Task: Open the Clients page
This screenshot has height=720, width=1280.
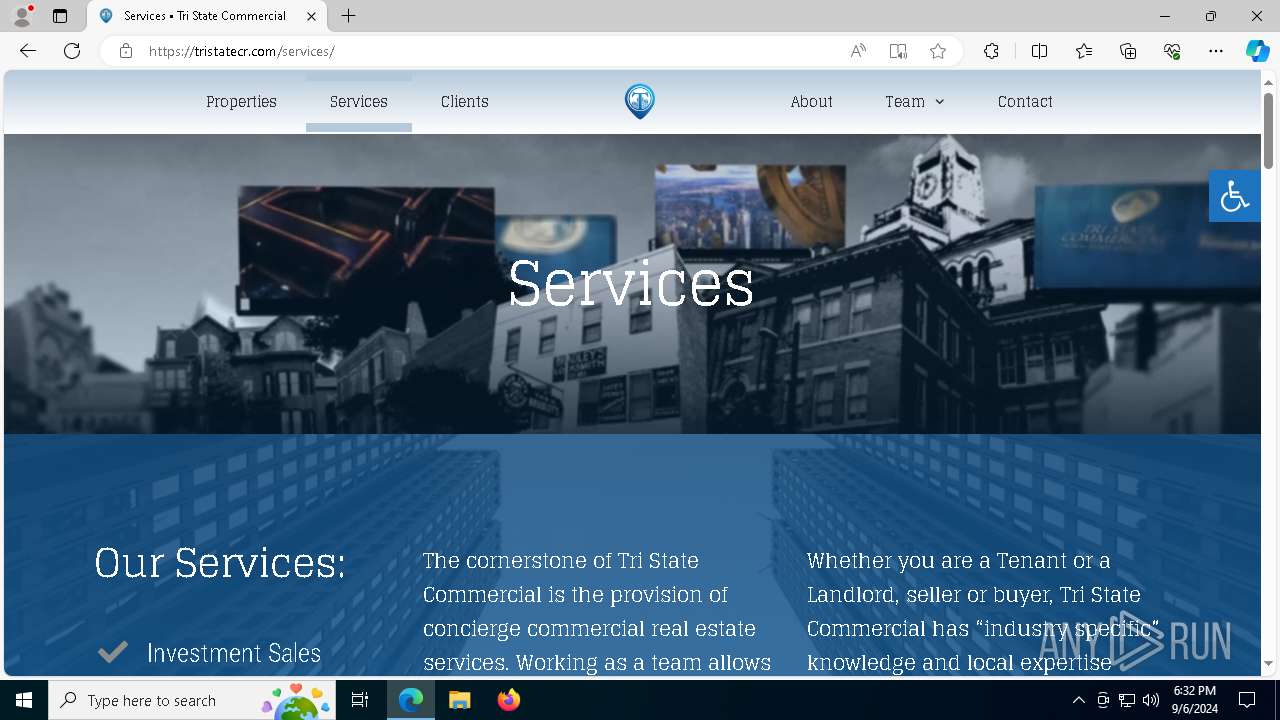Action: click(465, 102)
